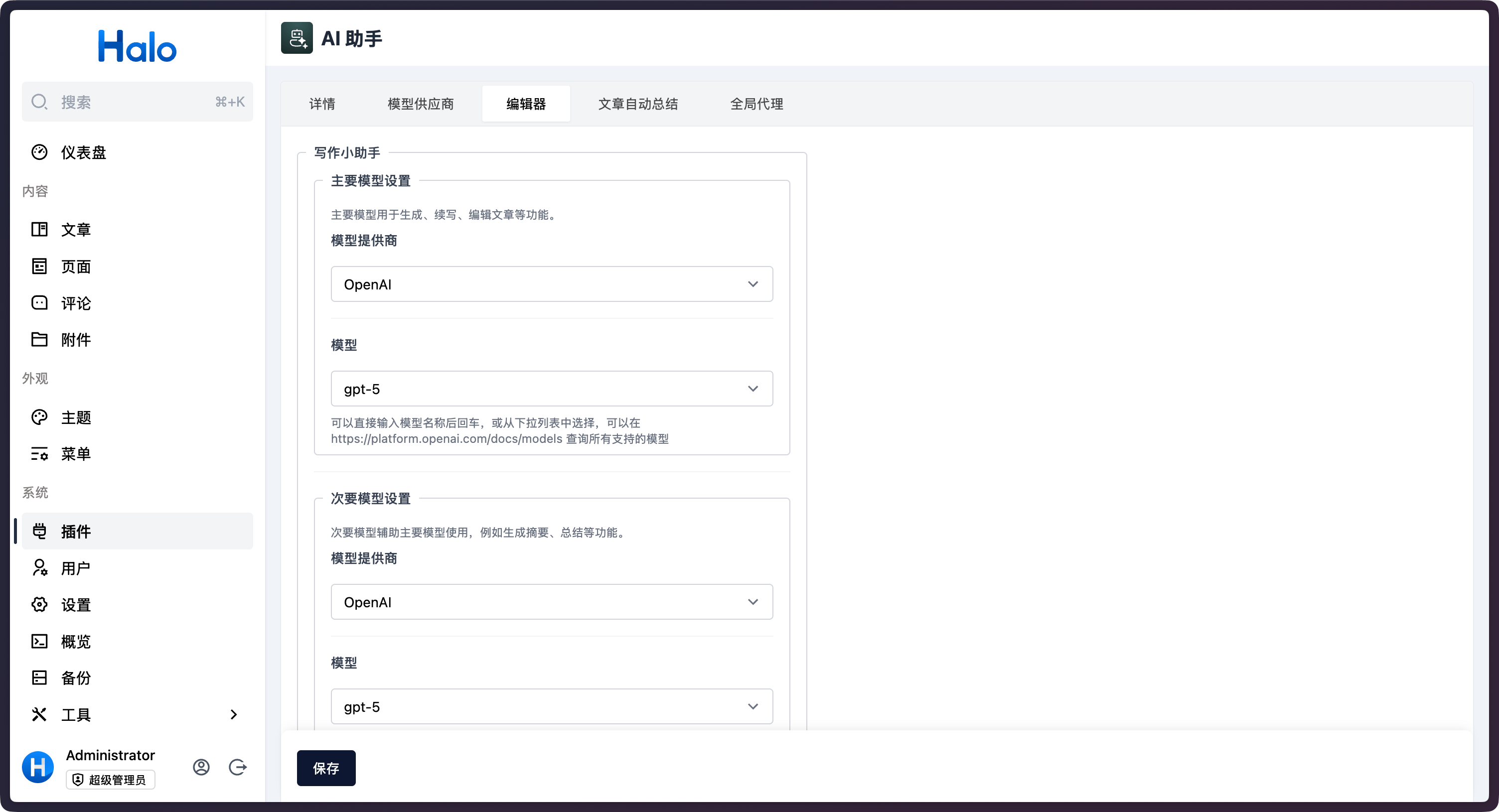1499x812 pixels.
Task: Click the 次要模型辅助主要模型使用 description text
Action: click(x=479, y=532)
